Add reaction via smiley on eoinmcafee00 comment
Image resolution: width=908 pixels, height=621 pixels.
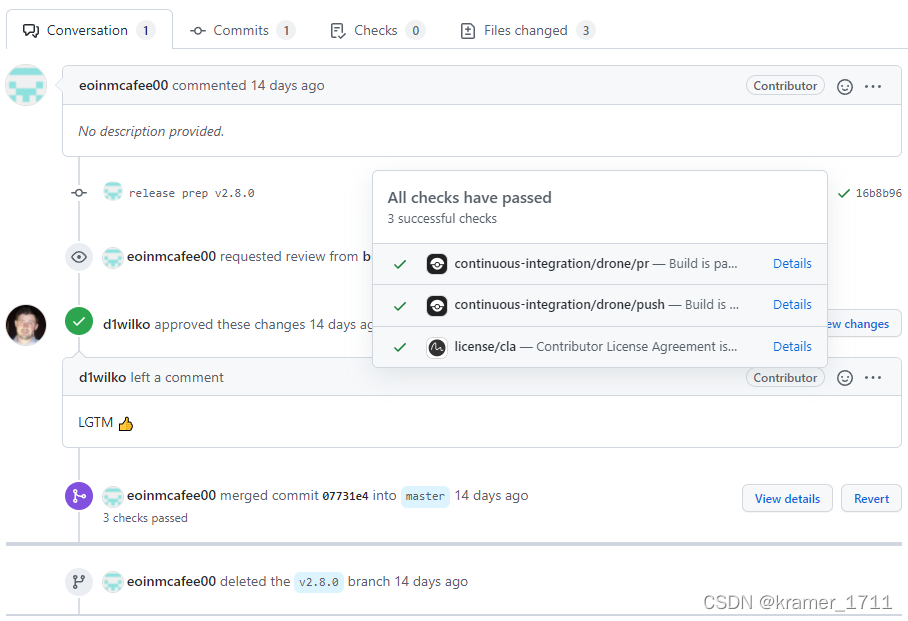[845, 86]
